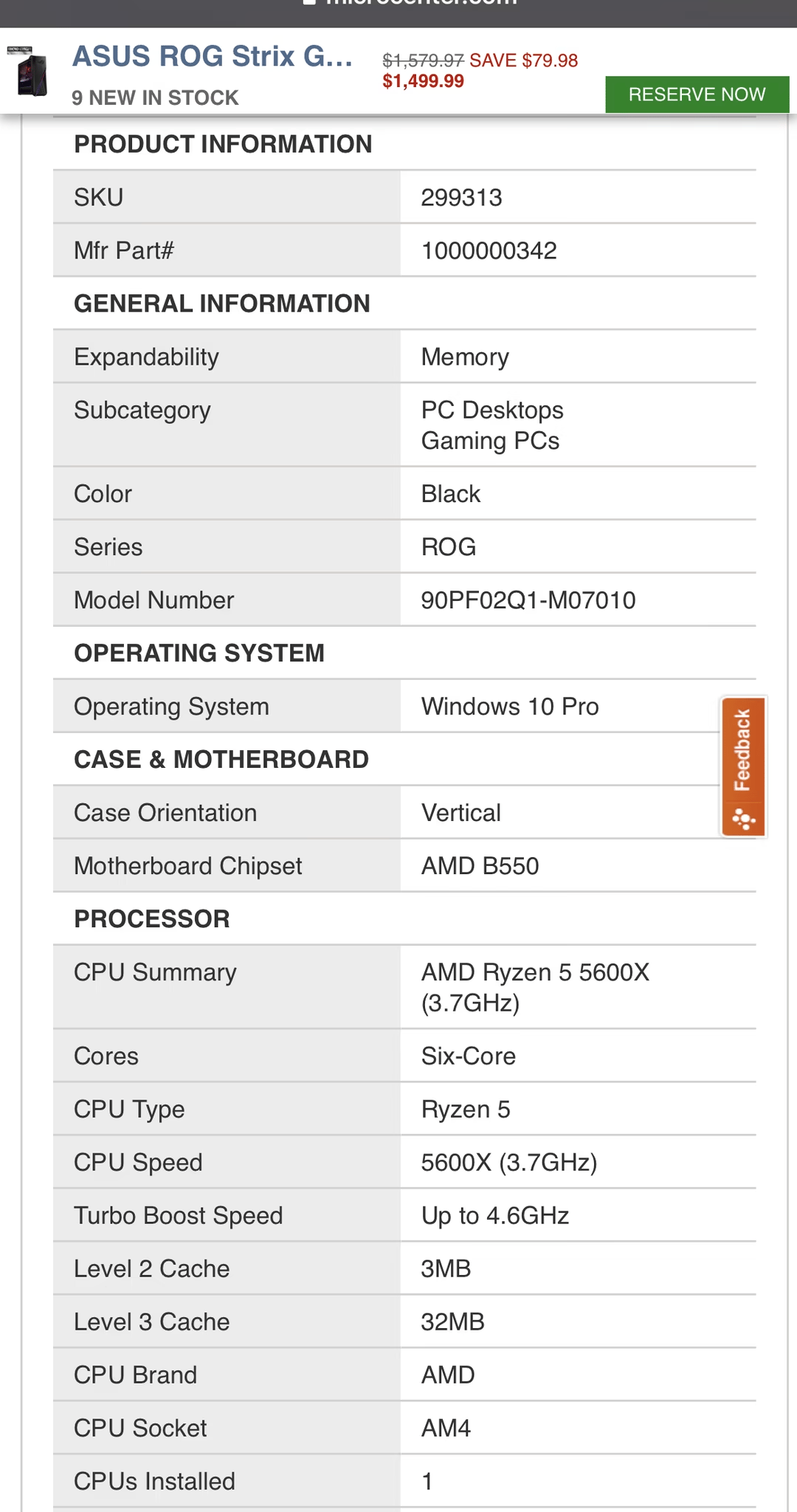Click the sale price $1,499.99
This screenshot has height=1512, width=797.
click(x=423, y=81)
